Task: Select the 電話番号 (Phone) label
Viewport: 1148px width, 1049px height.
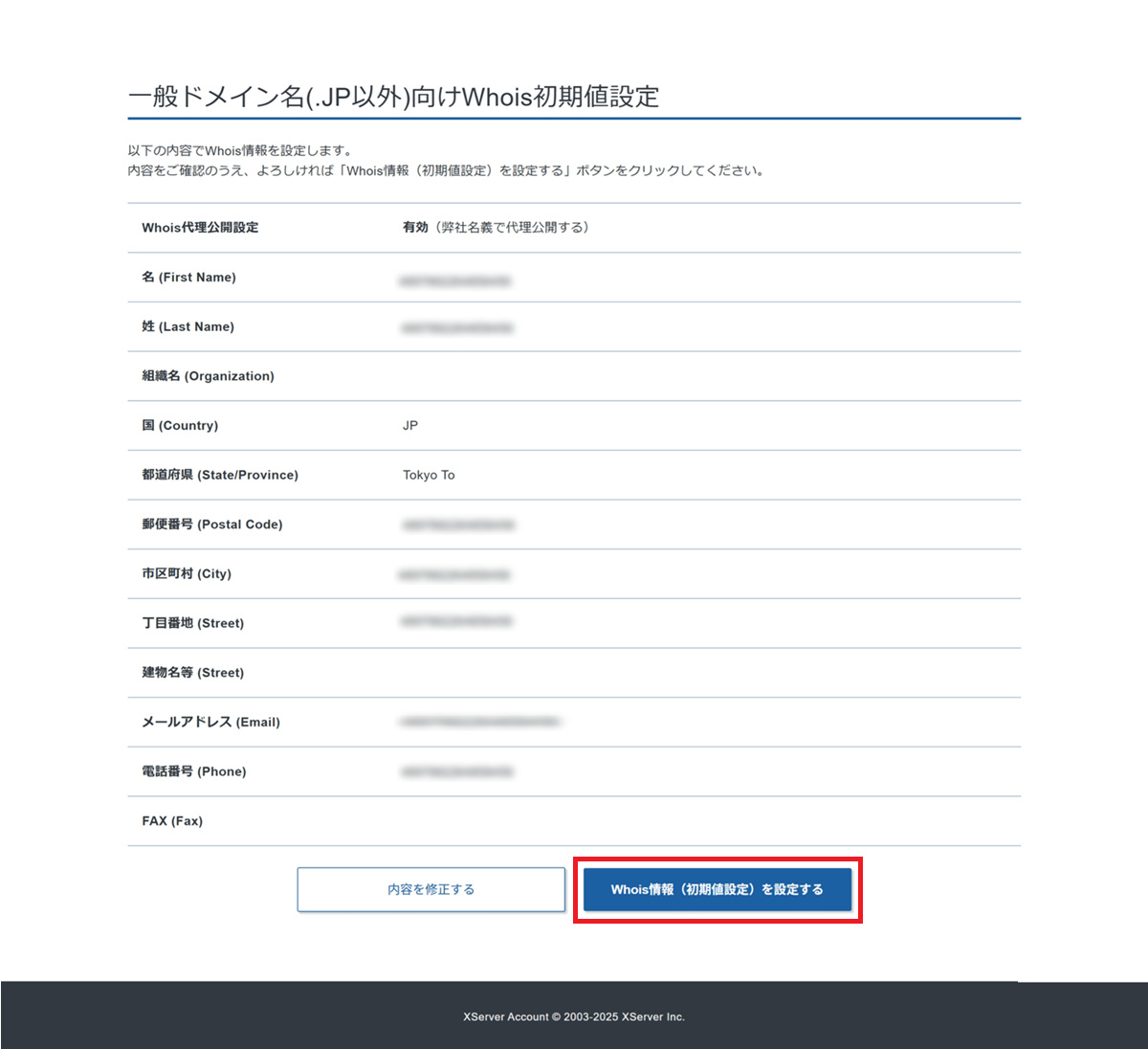Action: [x=194, y=771]
